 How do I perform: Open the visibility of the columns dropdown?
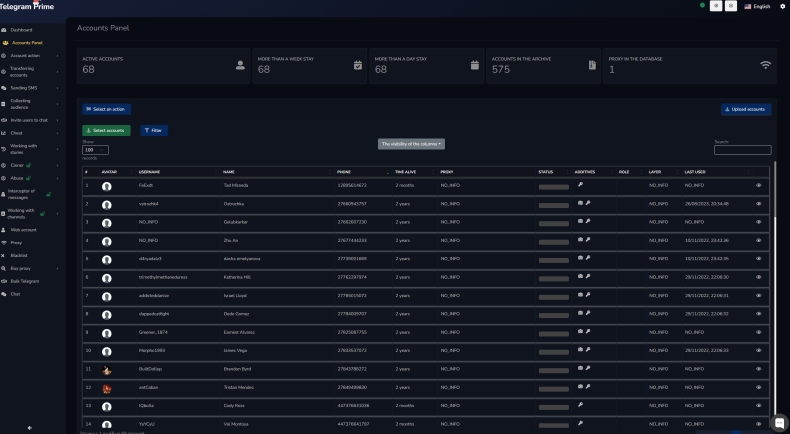pos(411,144)
